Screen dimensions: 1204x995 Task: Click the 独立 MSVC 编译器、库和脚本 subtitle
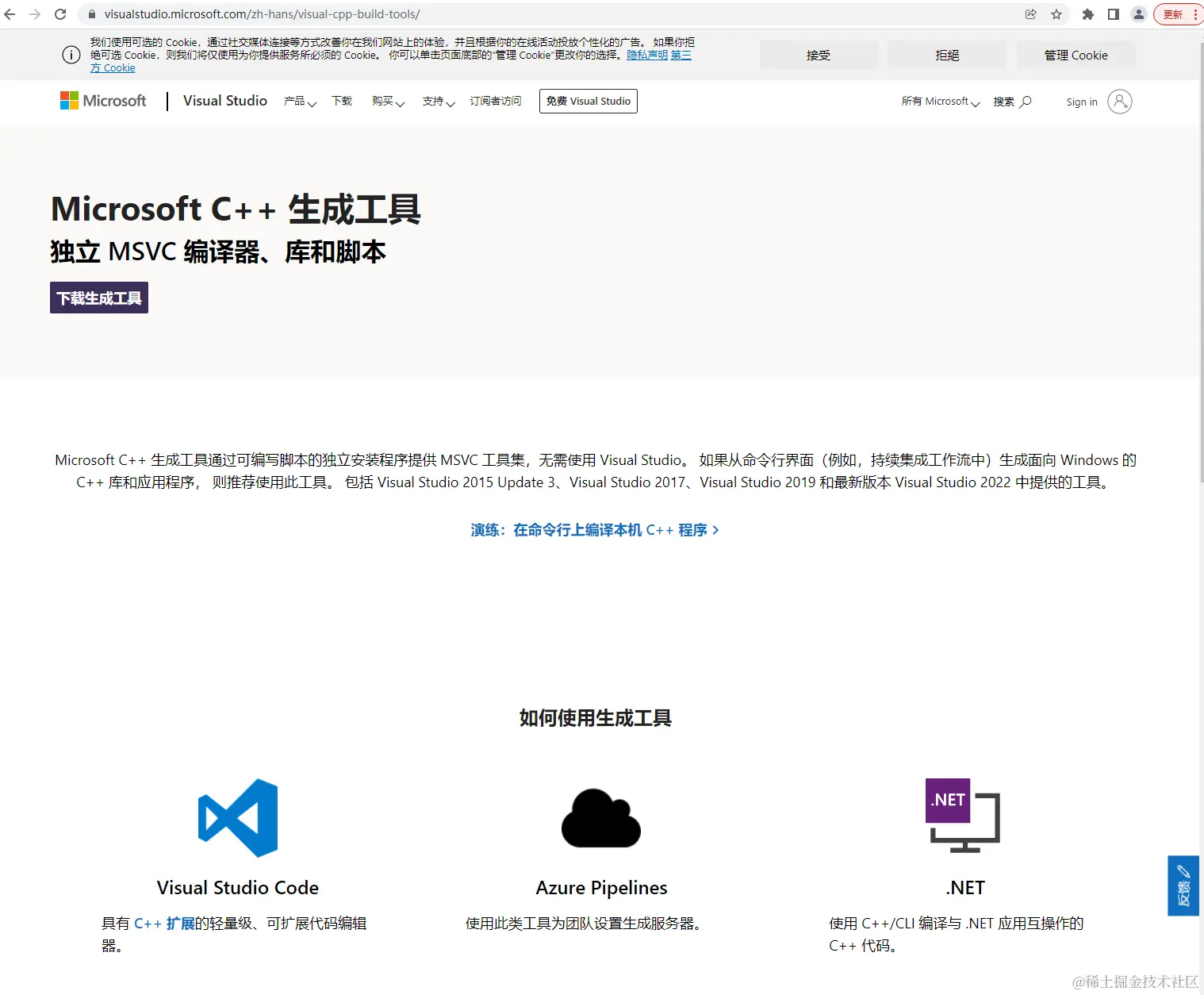click(218, 252)
